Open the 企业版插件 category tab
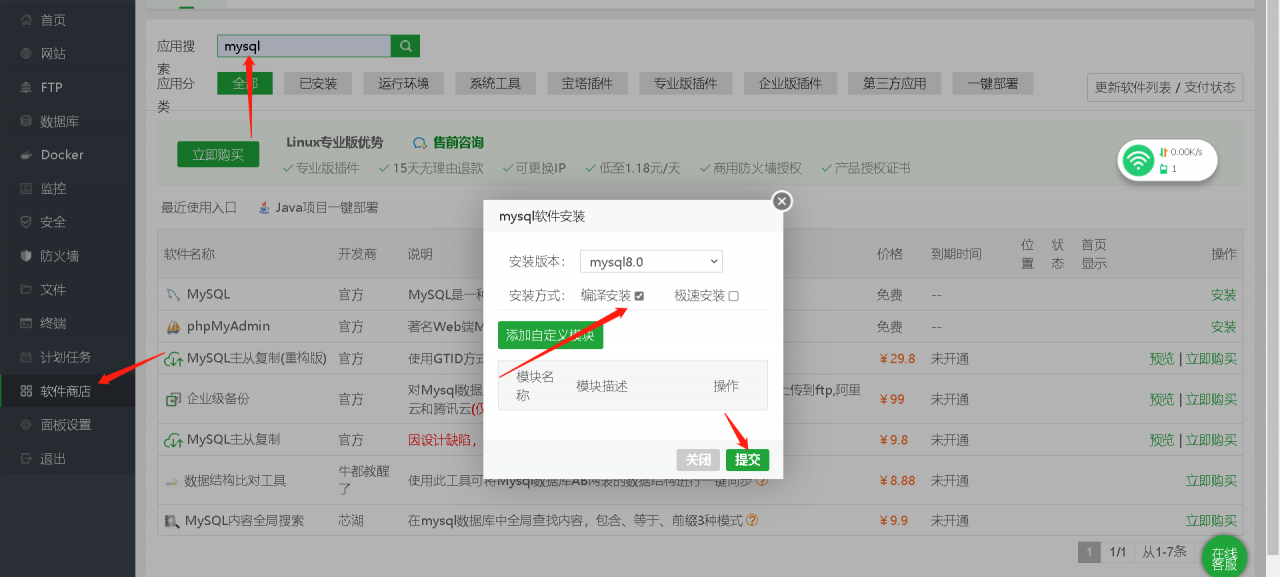 coord(789,83)
